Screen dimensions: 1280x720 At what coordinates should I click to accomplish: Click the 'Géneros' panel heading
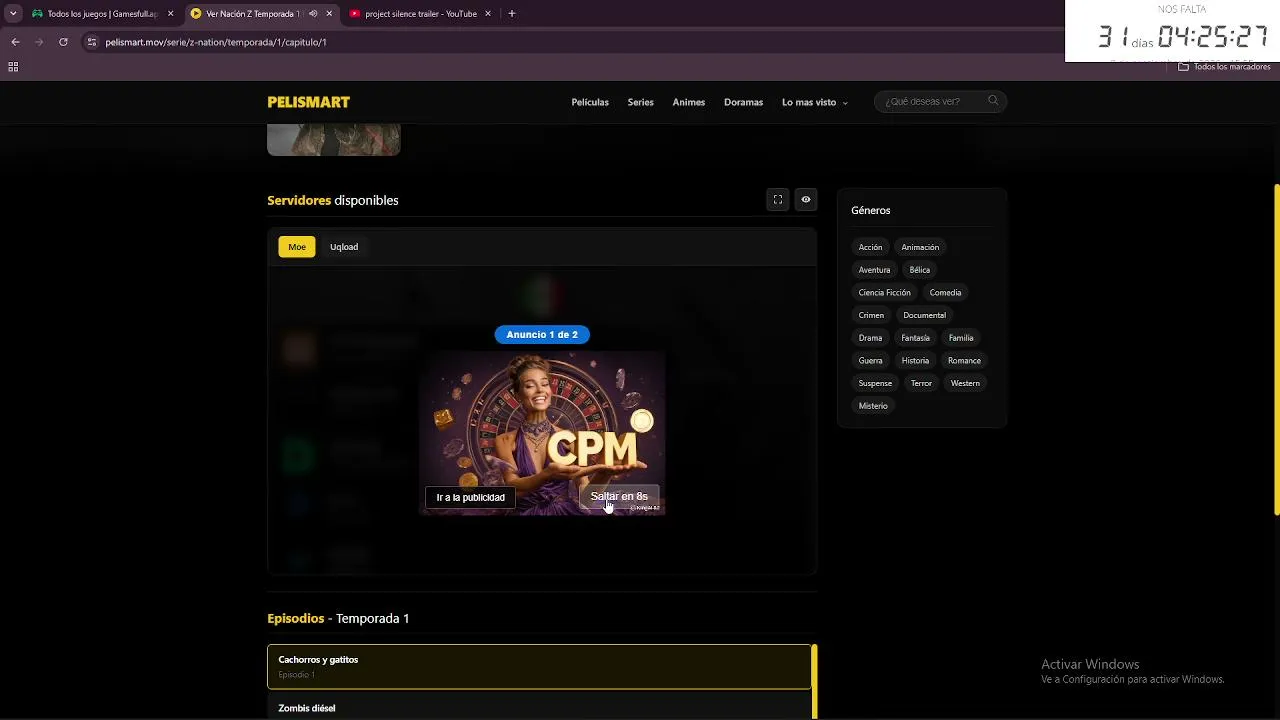(871, 211)
